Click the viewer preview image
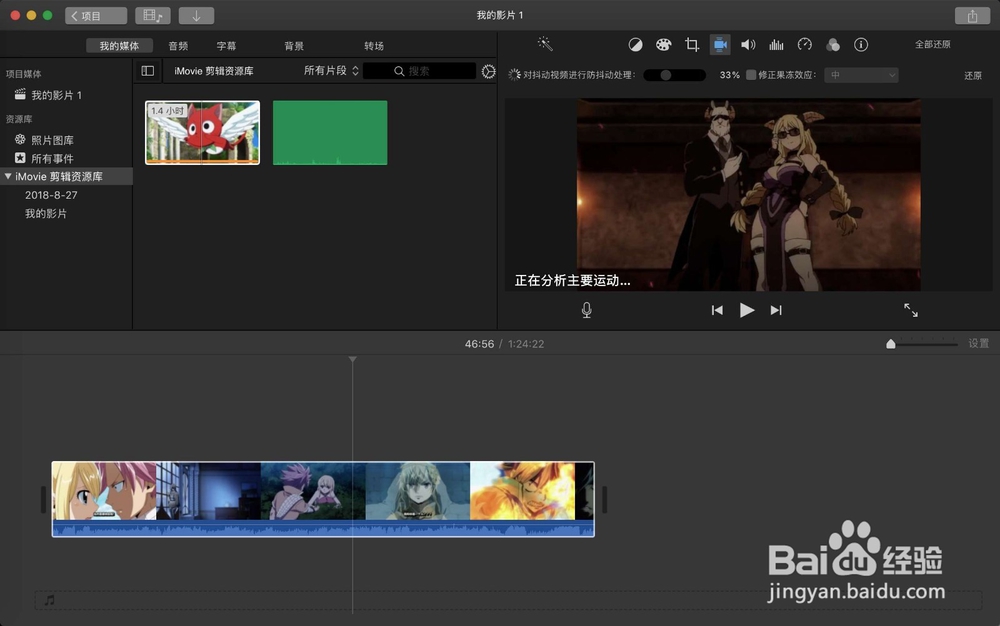The image size is (1000, 626). click(749, 194)
